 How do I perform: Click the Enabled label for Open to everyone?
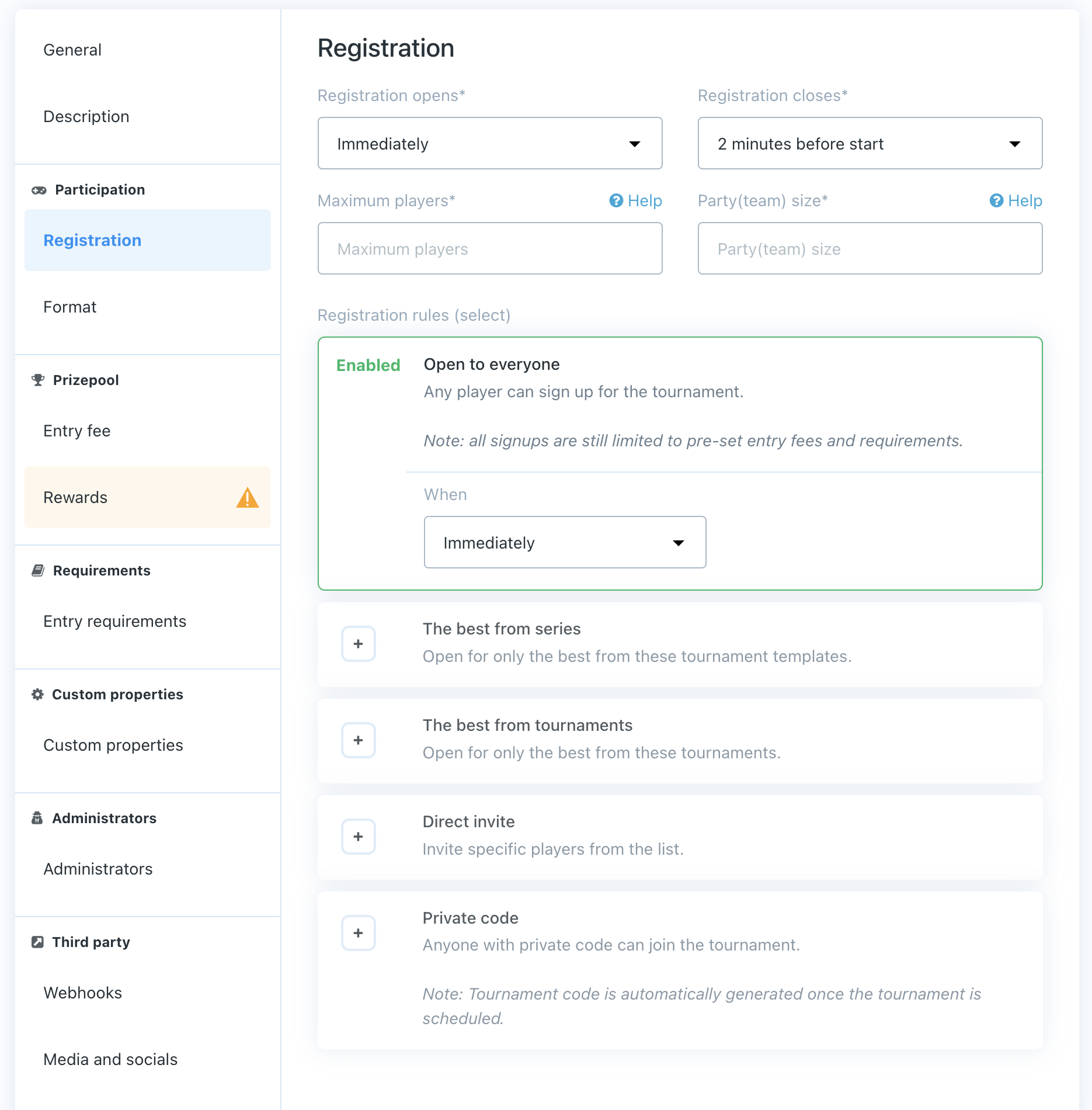tap(368, 366)
